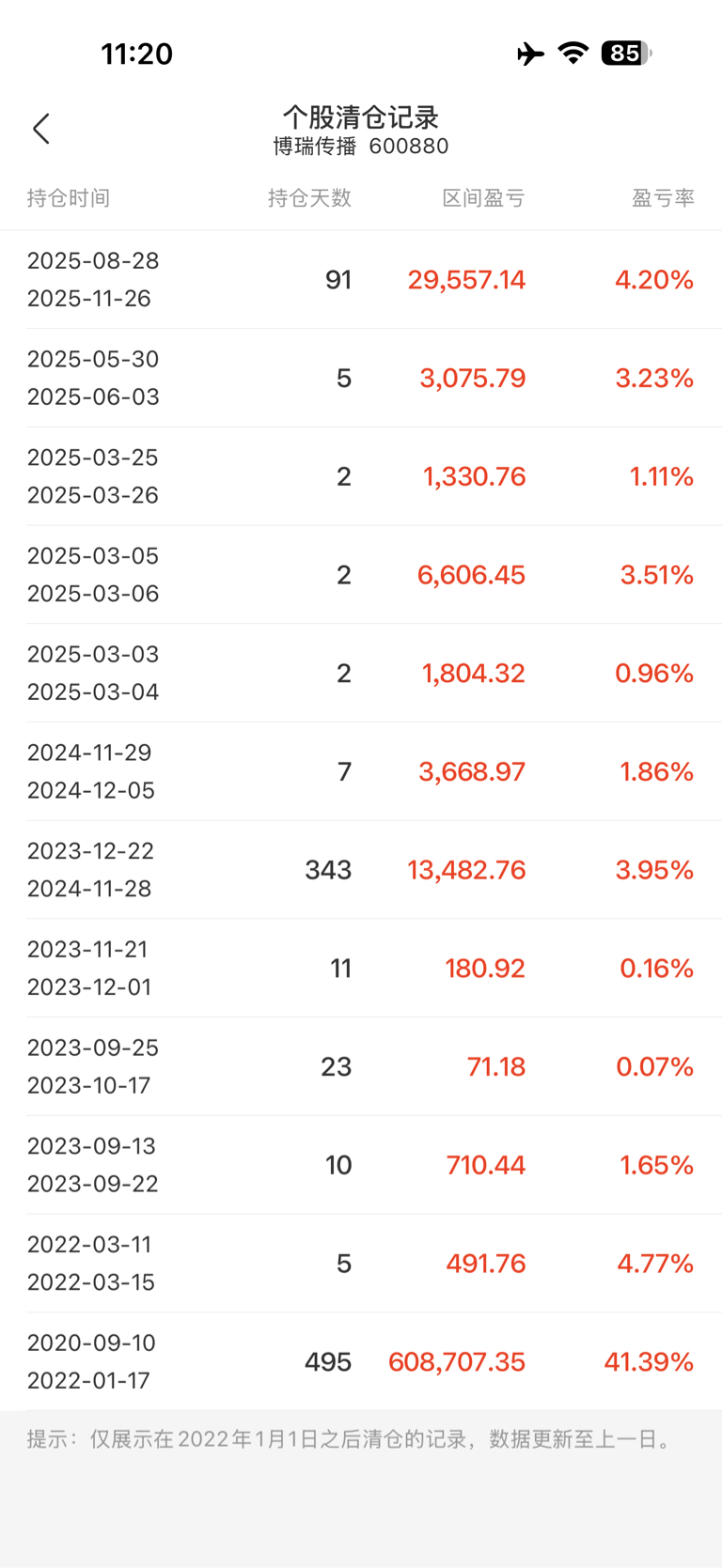Image resolution: width=722 pixels, height=1568 pixels.
Task: Tap the back arrow icon
Action: pos(40,129)
